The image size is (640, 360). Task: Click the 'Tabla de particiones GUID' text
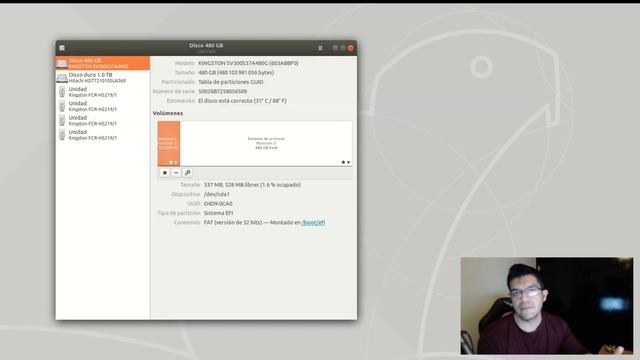point(231,82)
